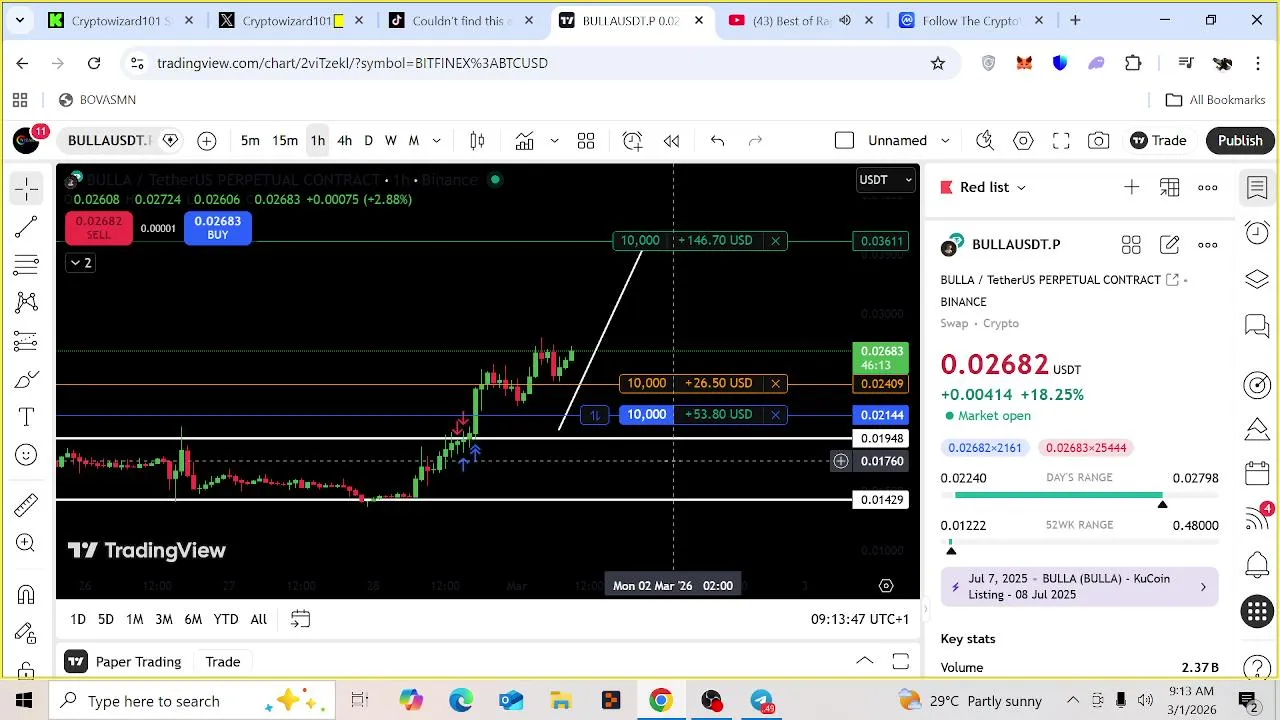This screenshot has width=1280, height=720.
Task: Publish the chart idea
Action: 1240,141
